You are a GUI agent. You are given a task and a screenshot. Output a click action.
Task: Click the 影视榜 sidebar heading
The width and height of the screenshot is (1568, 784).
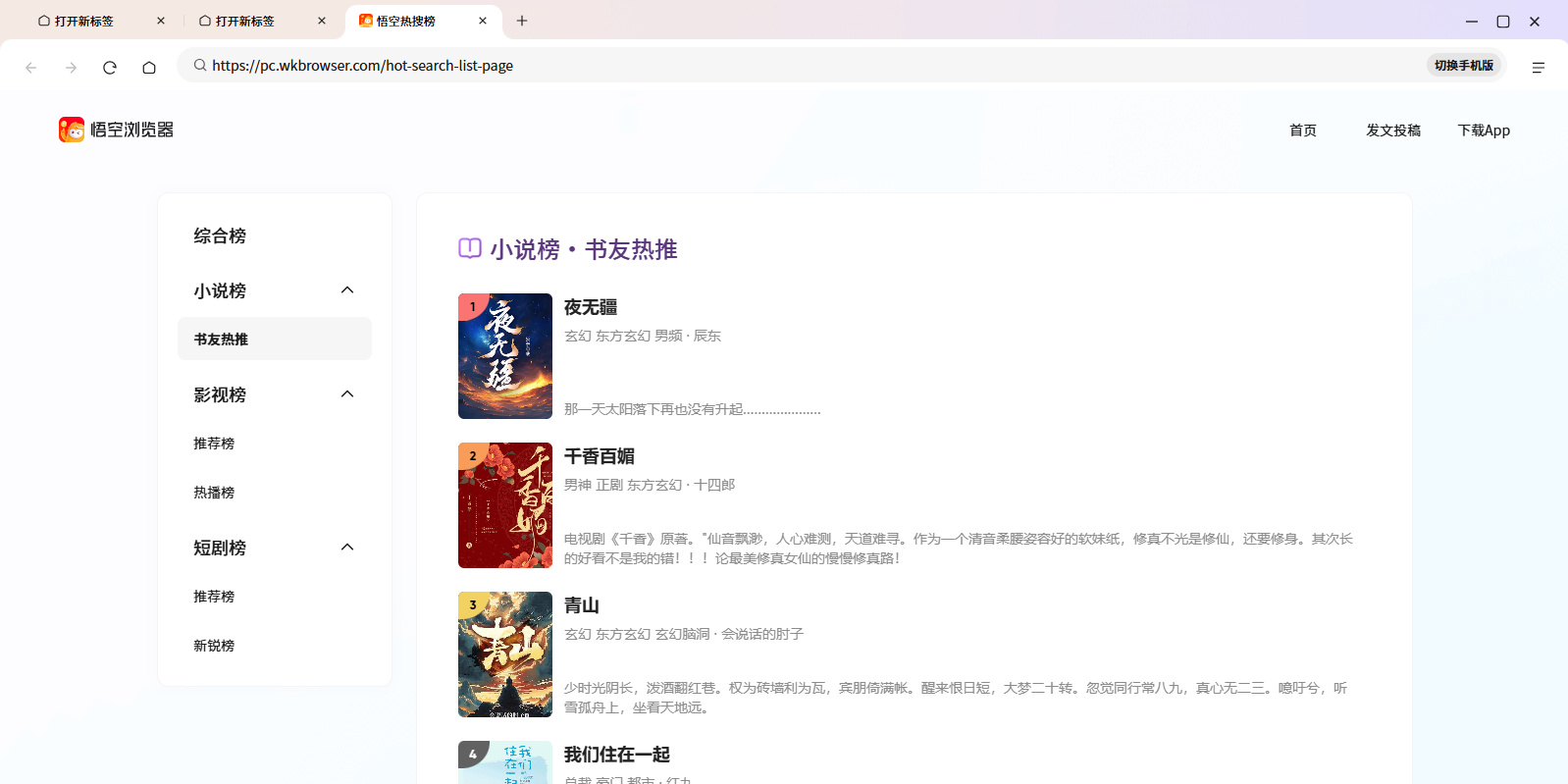[220, 394]
